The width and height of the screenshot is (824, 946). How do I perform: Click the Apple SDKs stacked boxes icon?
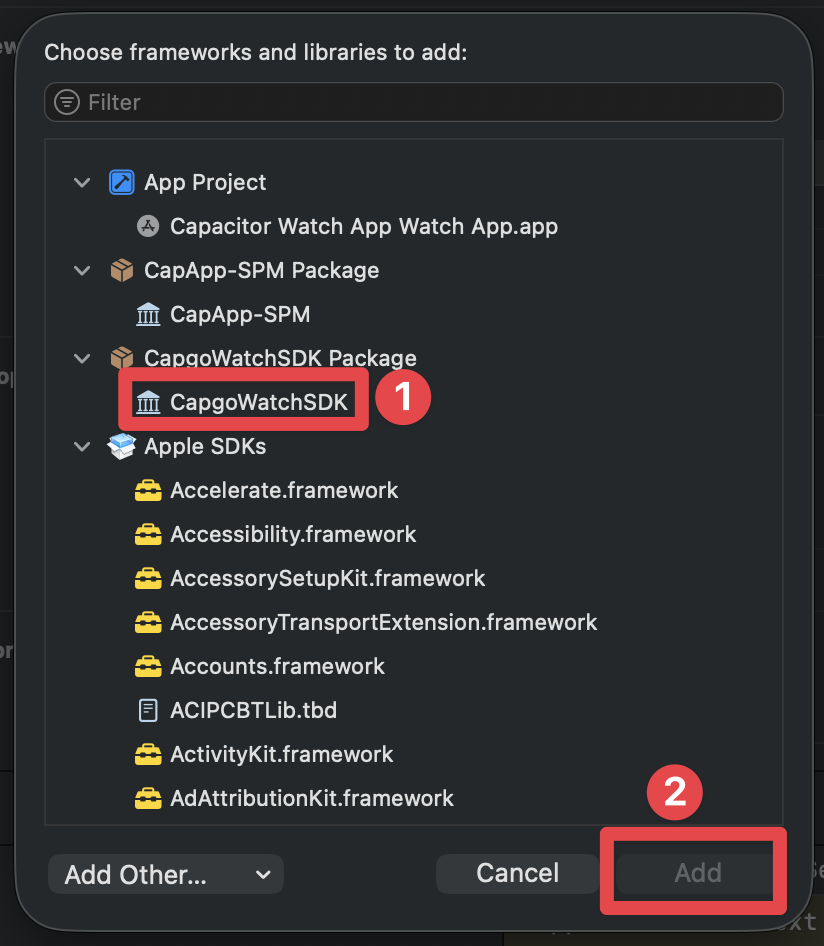tap(122, 446)
